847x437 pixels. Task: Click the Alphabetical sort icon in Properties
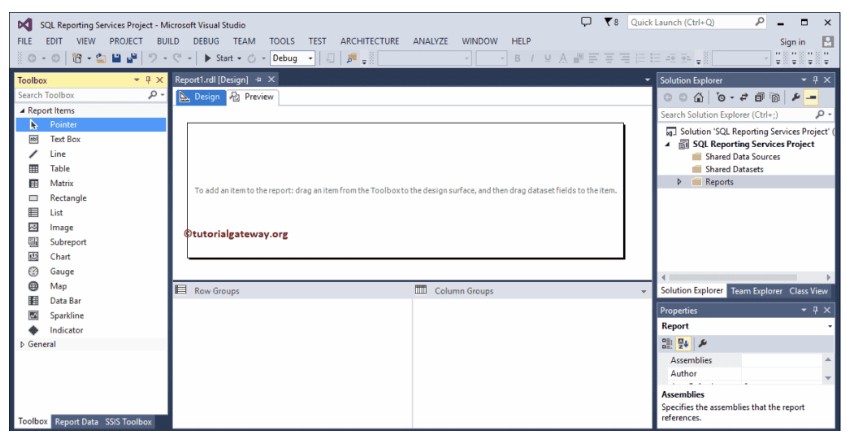(x=683, y=343)
